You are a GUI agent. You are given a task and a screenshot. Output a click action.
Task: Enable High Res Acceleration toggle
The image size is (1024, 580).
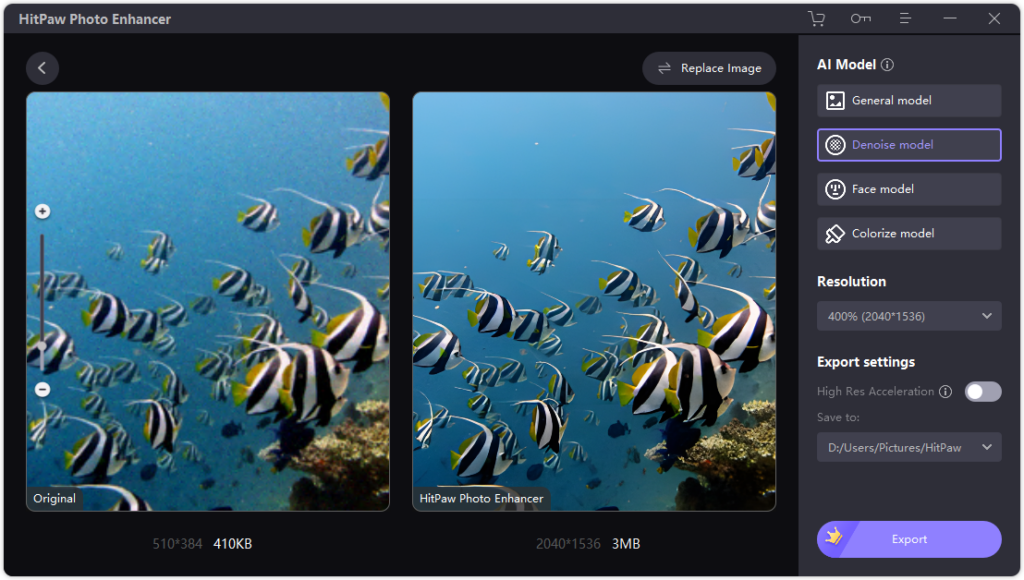coord(982,392)
